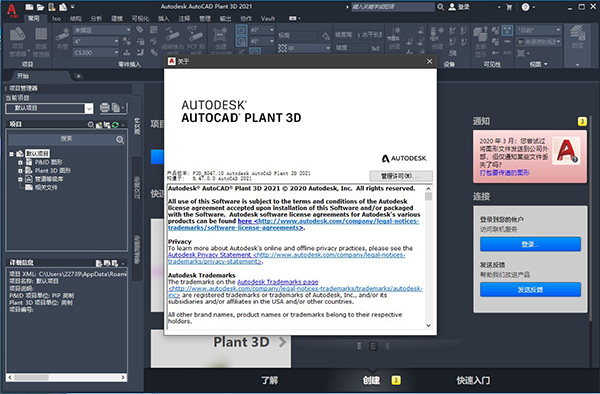Open the Autodesk Privacy Statement link
Viewport: 600px width, 394px height.
pos(287,258)
